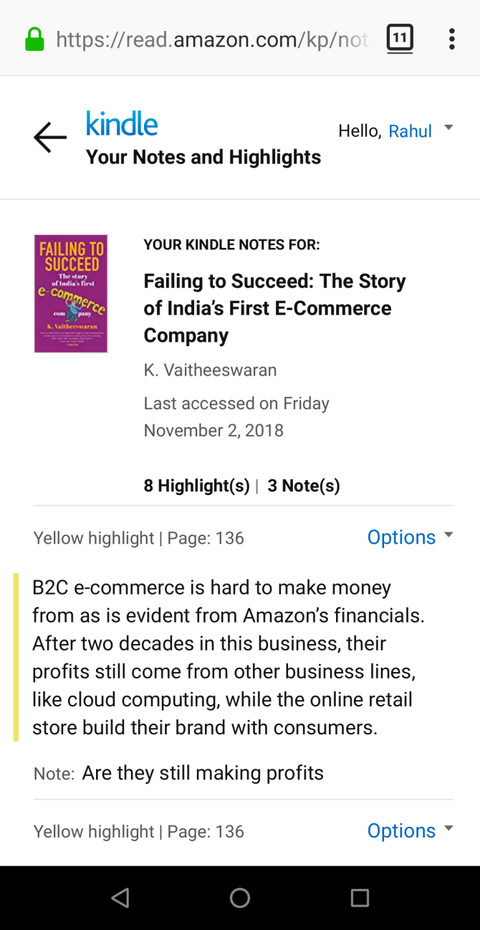Click the Rahul account name link
The height and width of the screenshot is (930, 480).
click(410, 131)
